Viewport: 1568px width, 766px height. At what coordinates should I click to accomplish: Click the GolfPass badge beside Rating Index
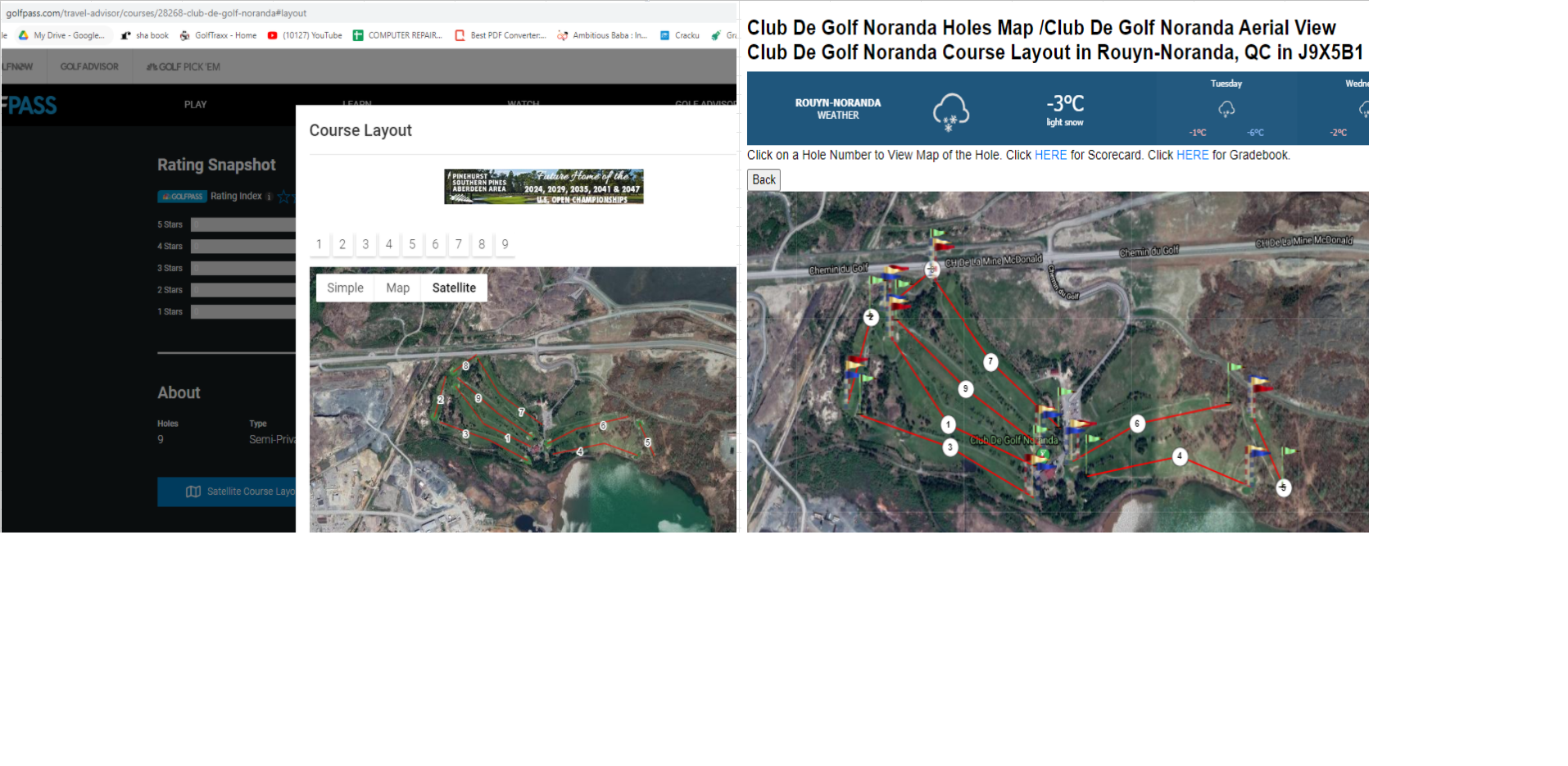pyautogui.click(x=182, y=197)
